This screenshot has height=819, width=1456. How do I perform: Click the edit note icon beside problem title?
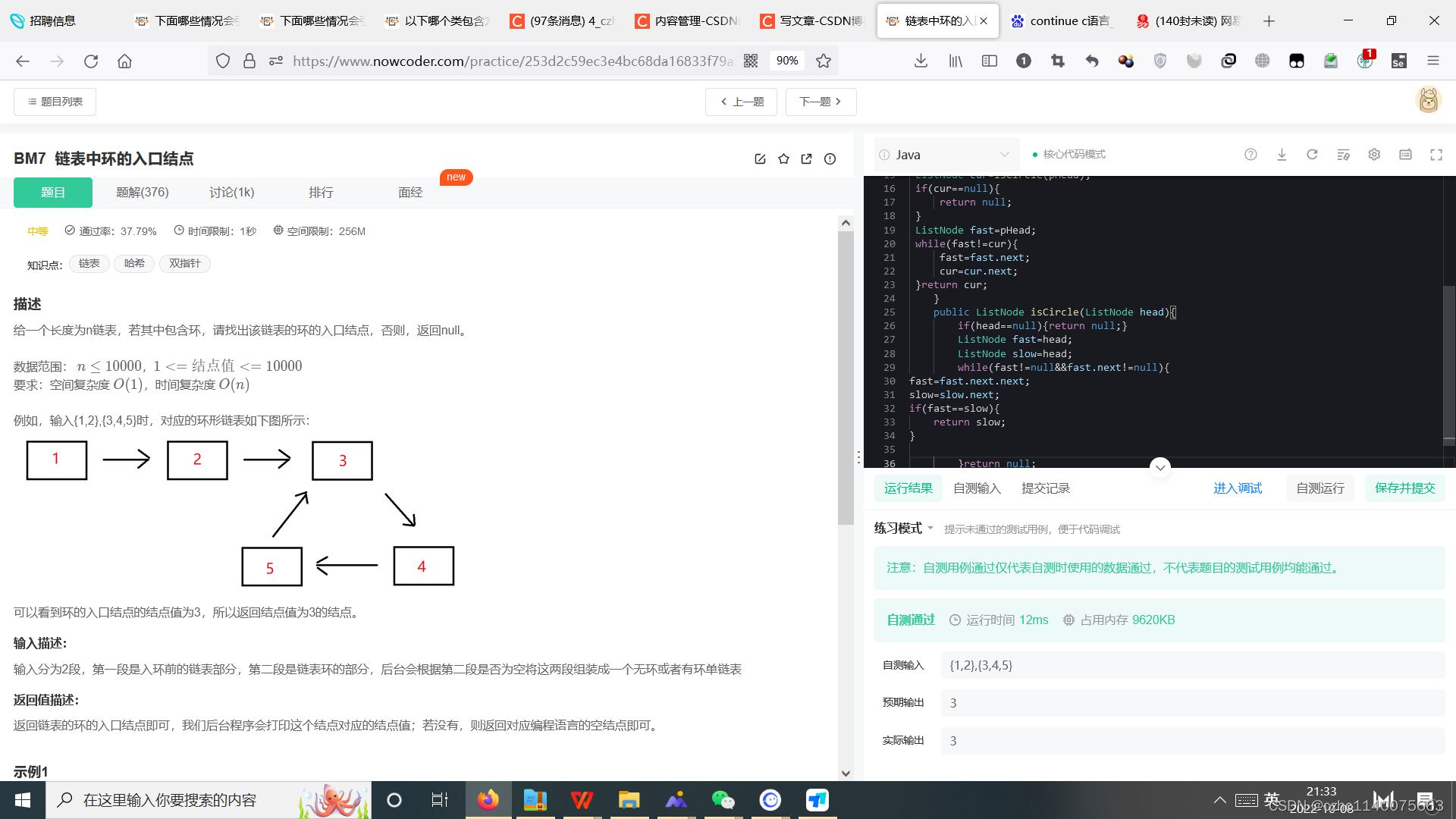point(760,158)
